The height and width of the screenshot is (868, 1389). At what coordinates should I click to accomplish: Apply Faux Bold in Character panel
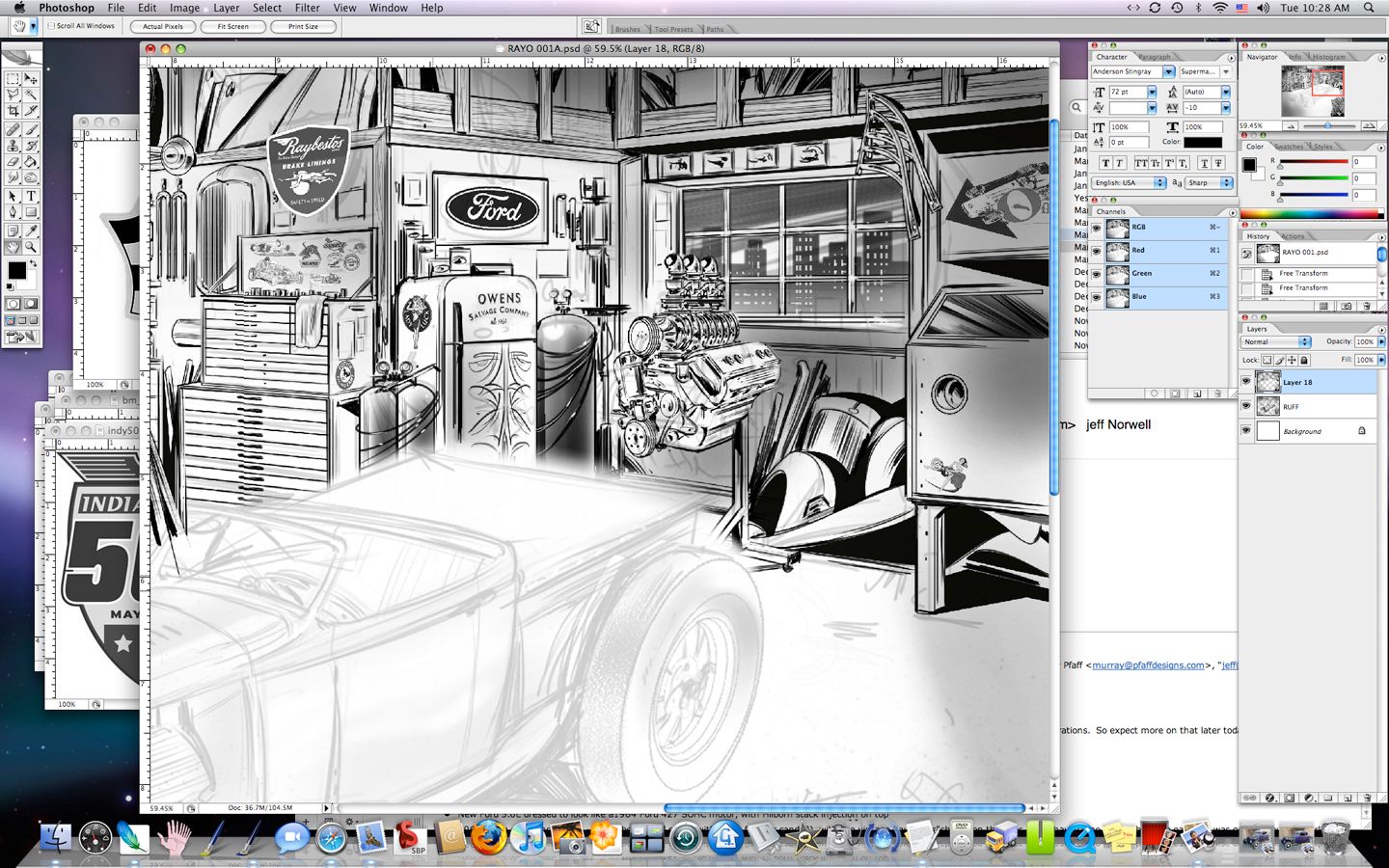click(1105, 163)
